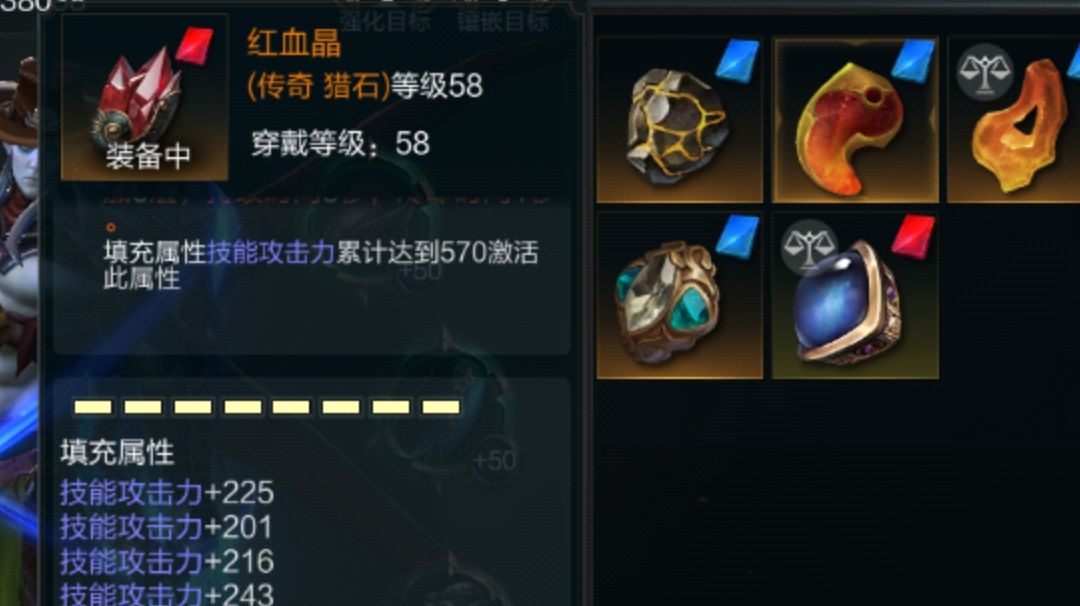This screenshot has width=1080, height=606.
Task: Click the first yellow fill segment bar
Action: pyautogui.click(x=93, y=407)
